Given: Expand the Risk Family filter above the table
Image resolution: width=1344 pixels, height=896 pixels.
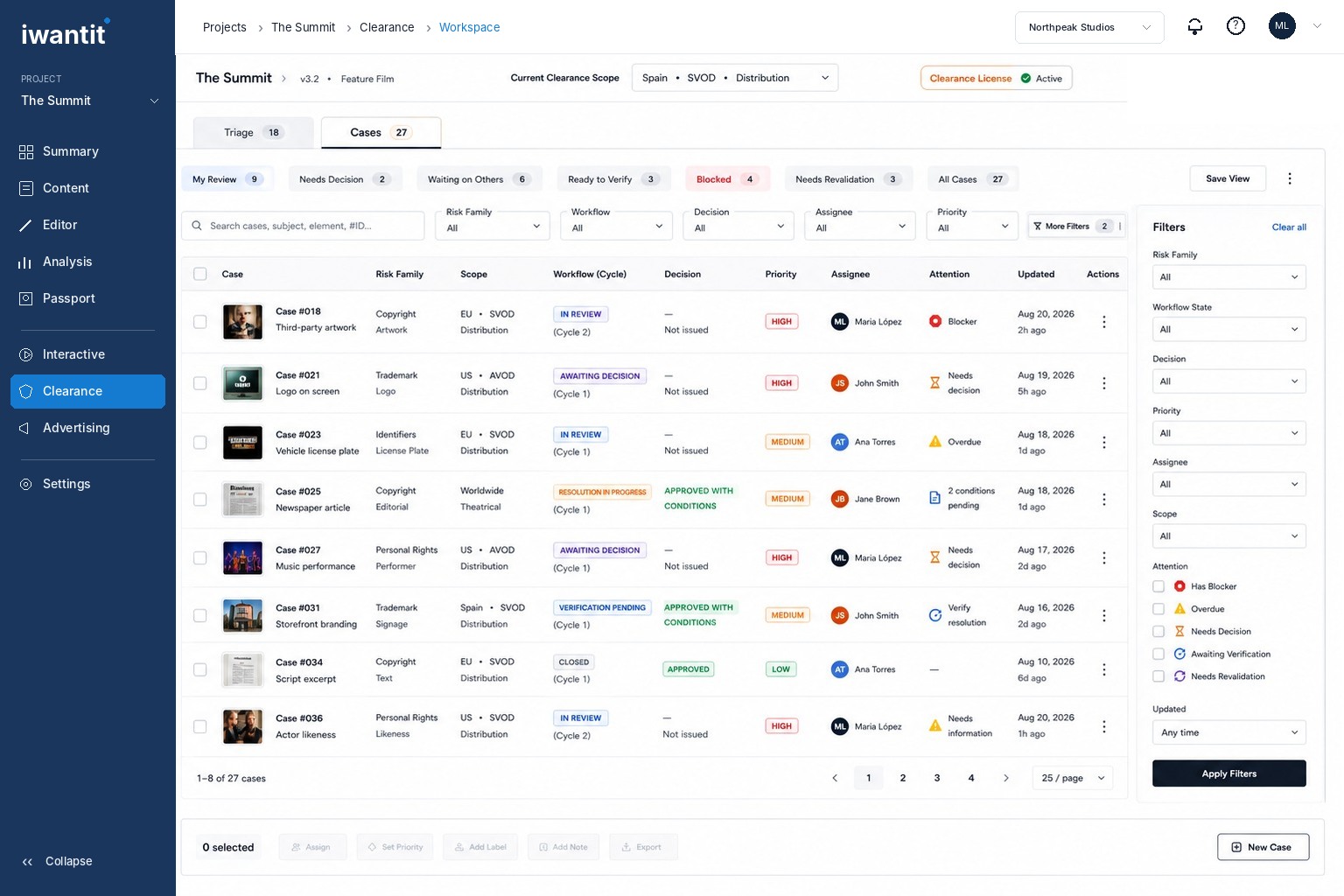Looking at the screenshot, I should [x=493, y=226].
